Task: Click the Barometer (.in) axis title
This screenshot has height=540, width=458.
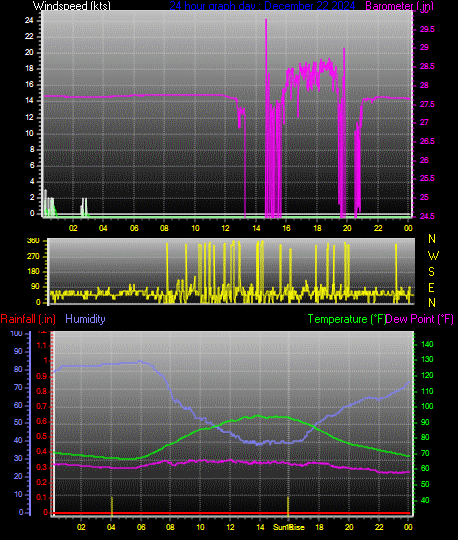Action: 399,6
